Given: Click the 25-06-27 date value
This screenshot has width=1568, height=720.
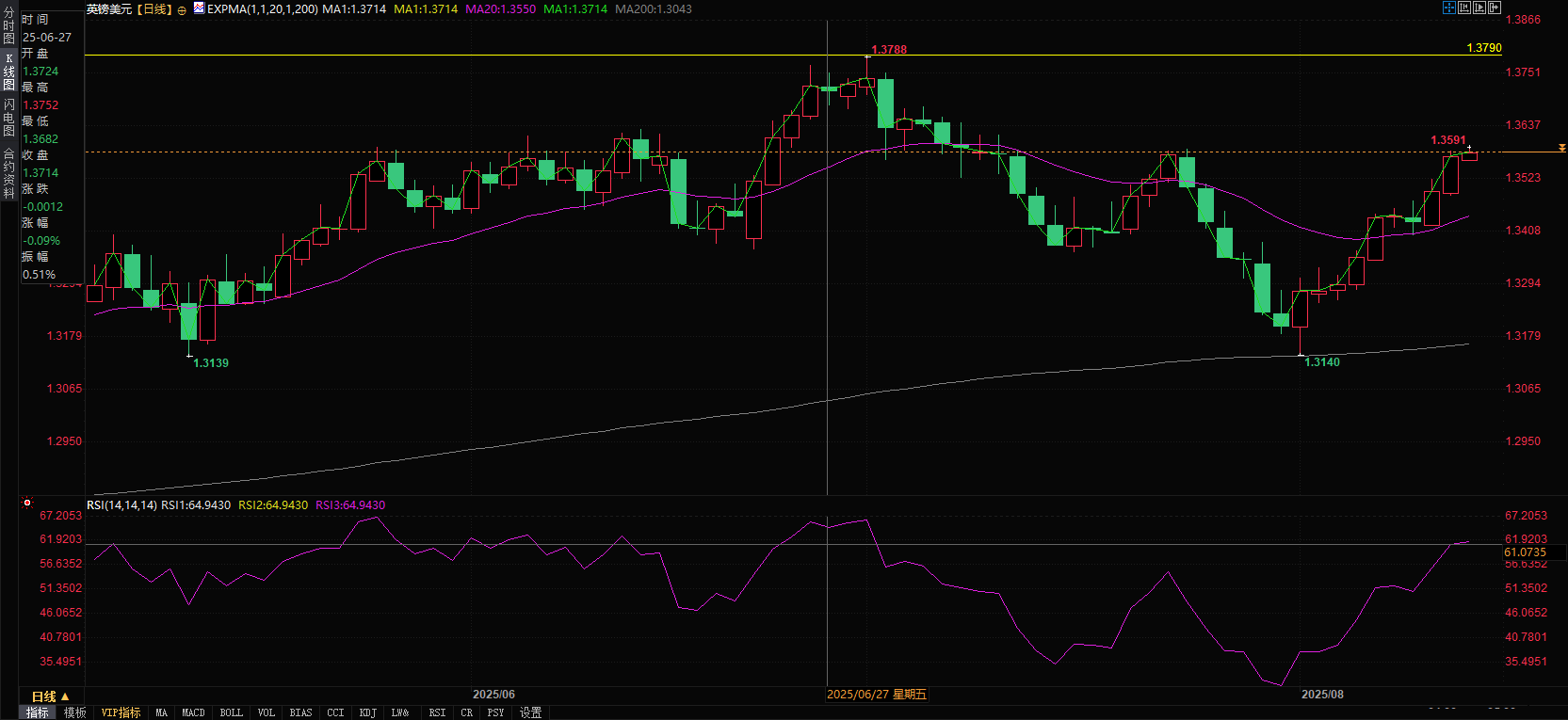Looking at the screenshot, I should pyautogui.click(x=47, y=38).
